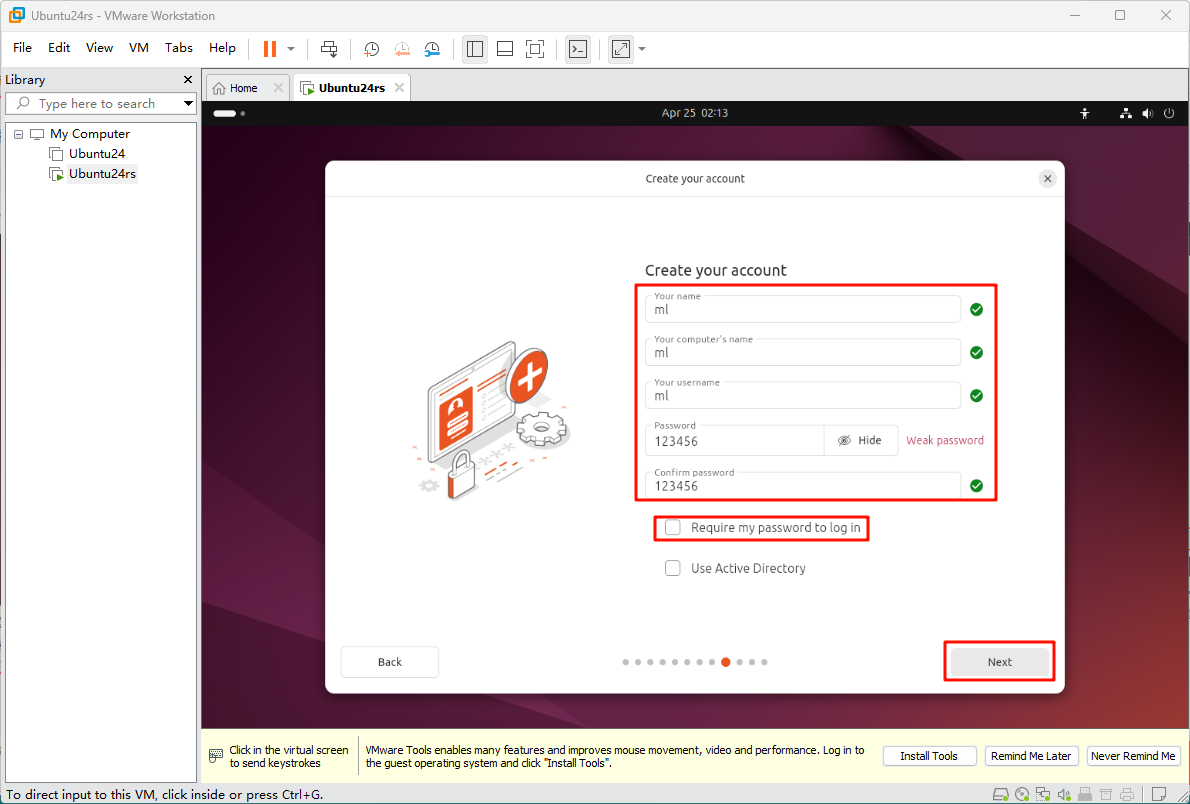Enable Require my password to log in
The height and width of the screenshot is (804, 1190).
coord(672,528)
